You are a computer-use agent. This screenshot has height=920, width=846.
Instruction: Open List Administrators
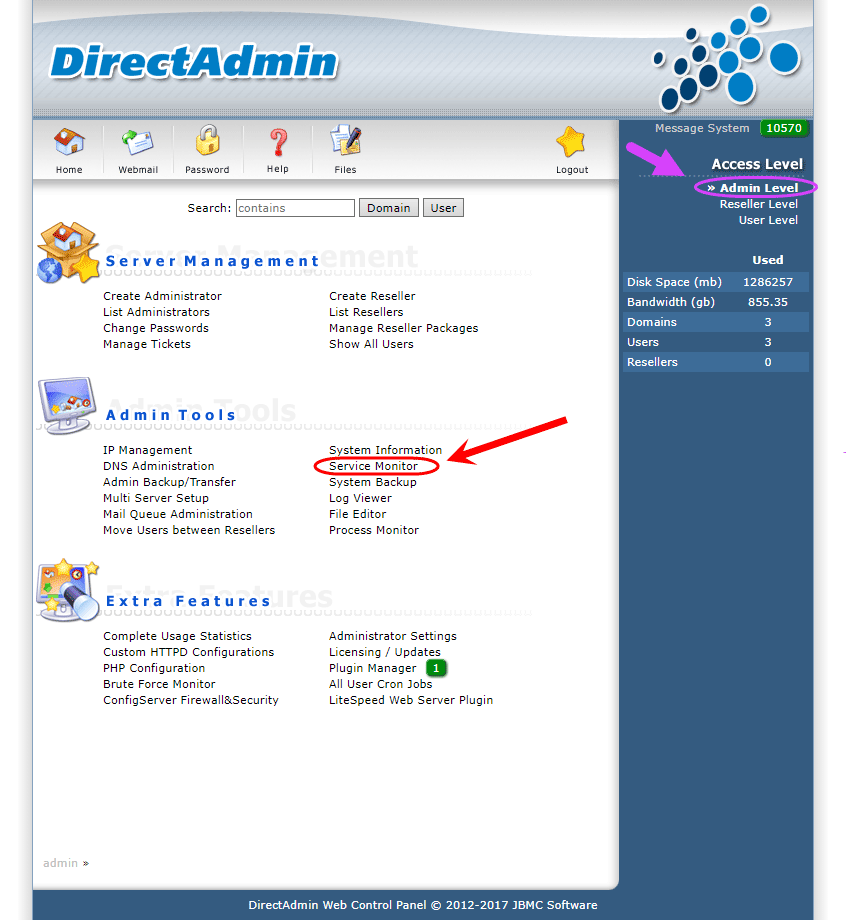tap(156, 312)
